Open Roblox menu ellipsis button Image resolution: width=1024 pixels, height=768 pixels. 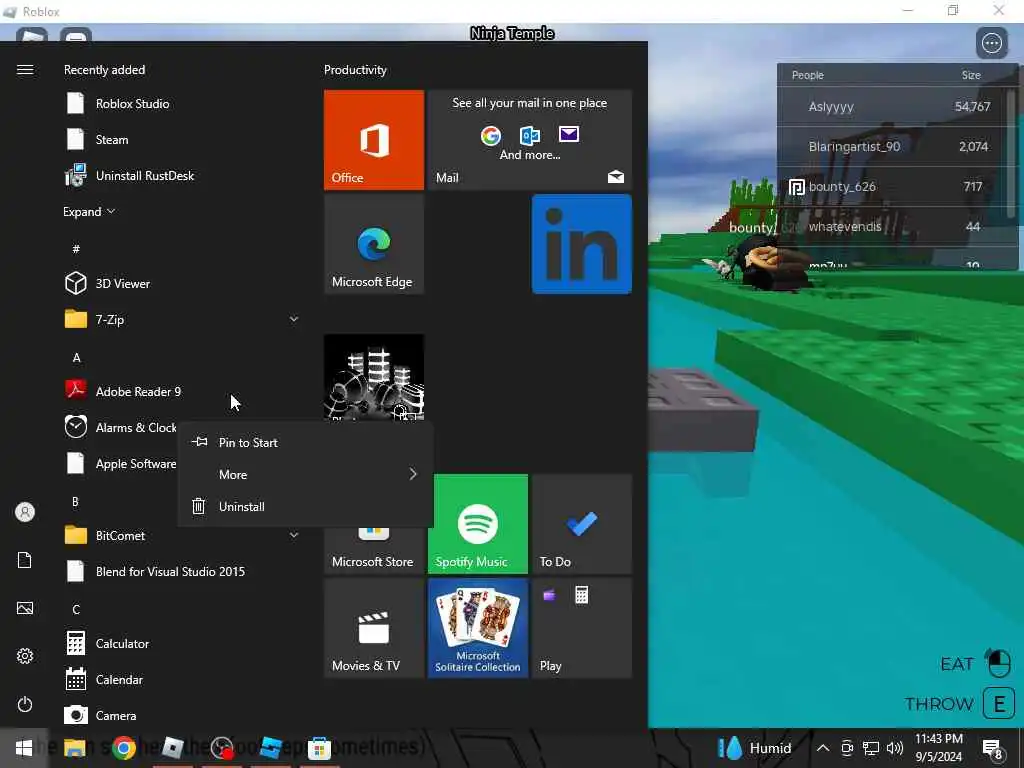[991, 44]
